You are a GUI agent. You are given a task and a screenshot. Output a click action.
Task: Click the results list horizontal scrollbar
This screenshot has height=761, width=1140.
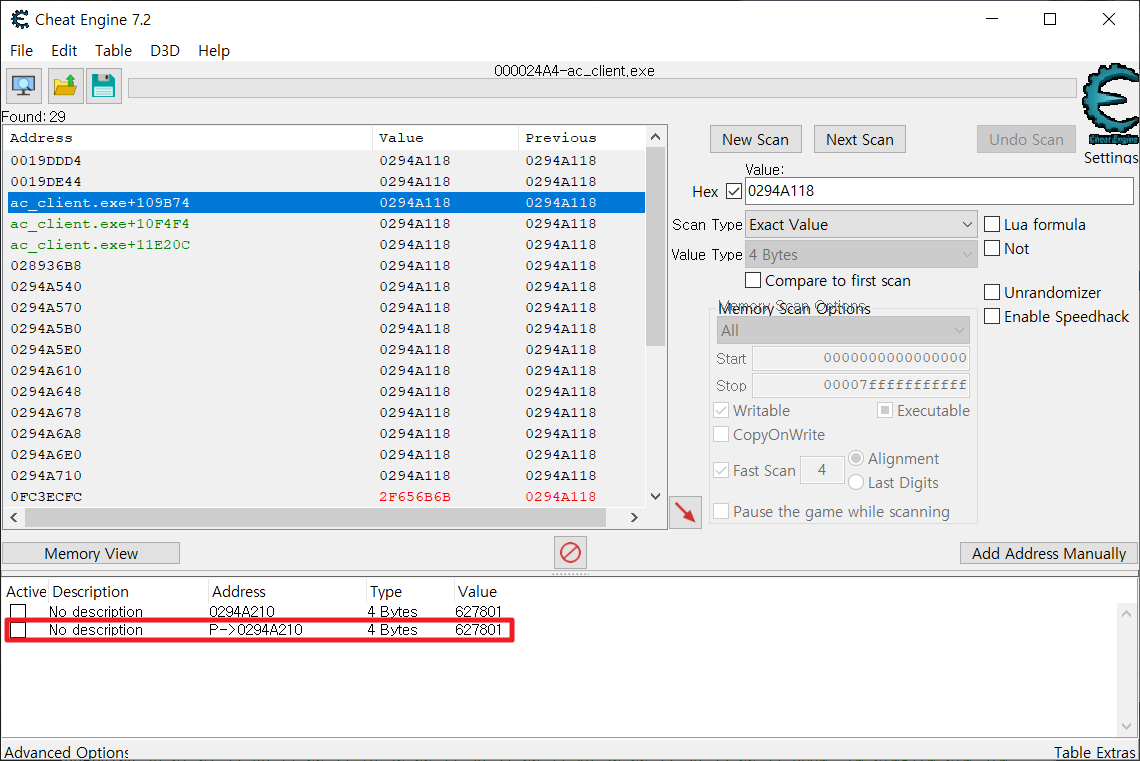[x=316, y=518]
